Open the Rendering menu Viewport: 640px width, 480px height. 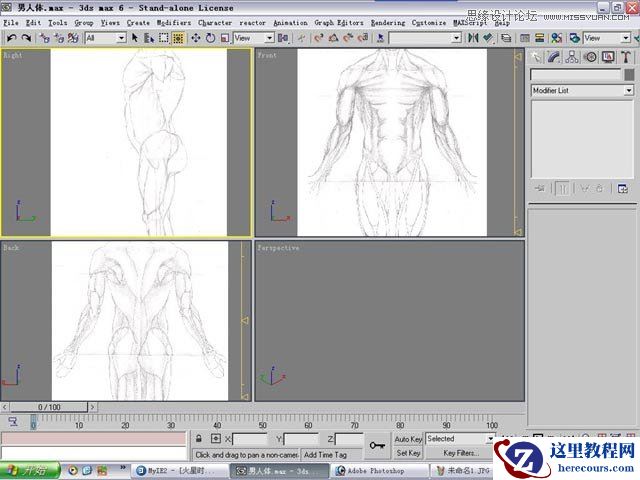tap(388, 22)
